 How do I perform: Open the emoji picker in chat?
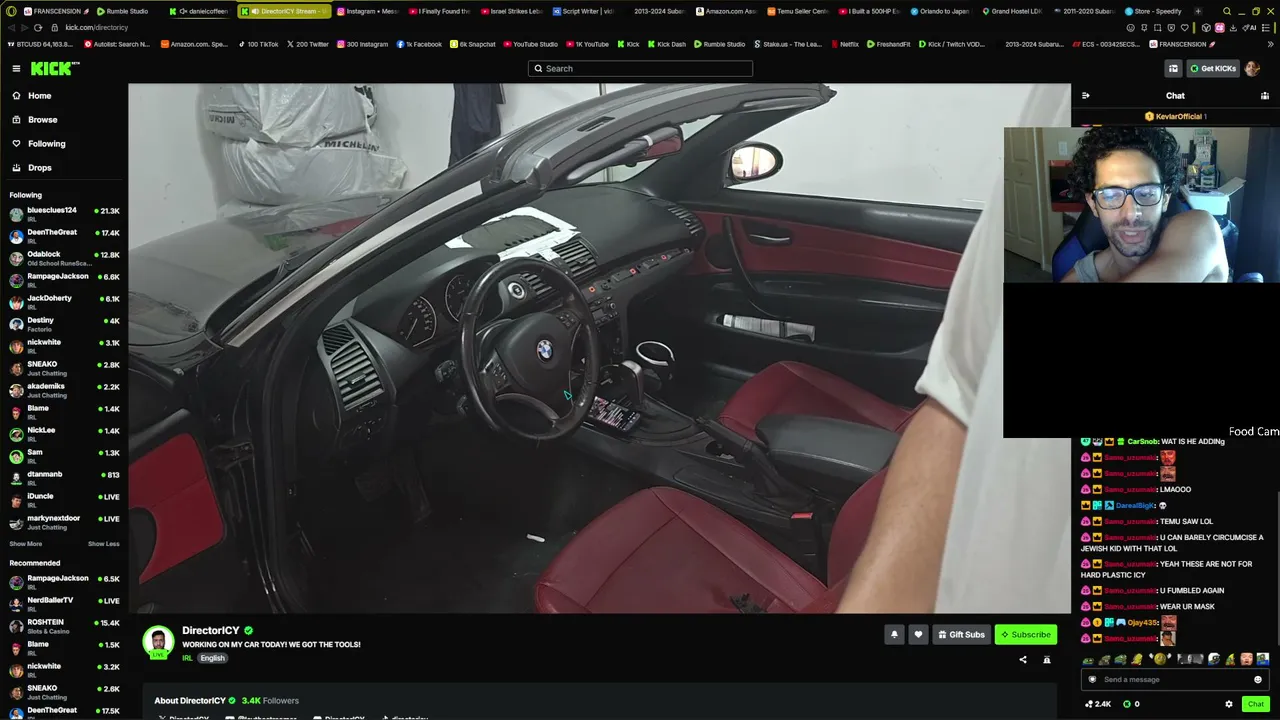(1258, 680)
